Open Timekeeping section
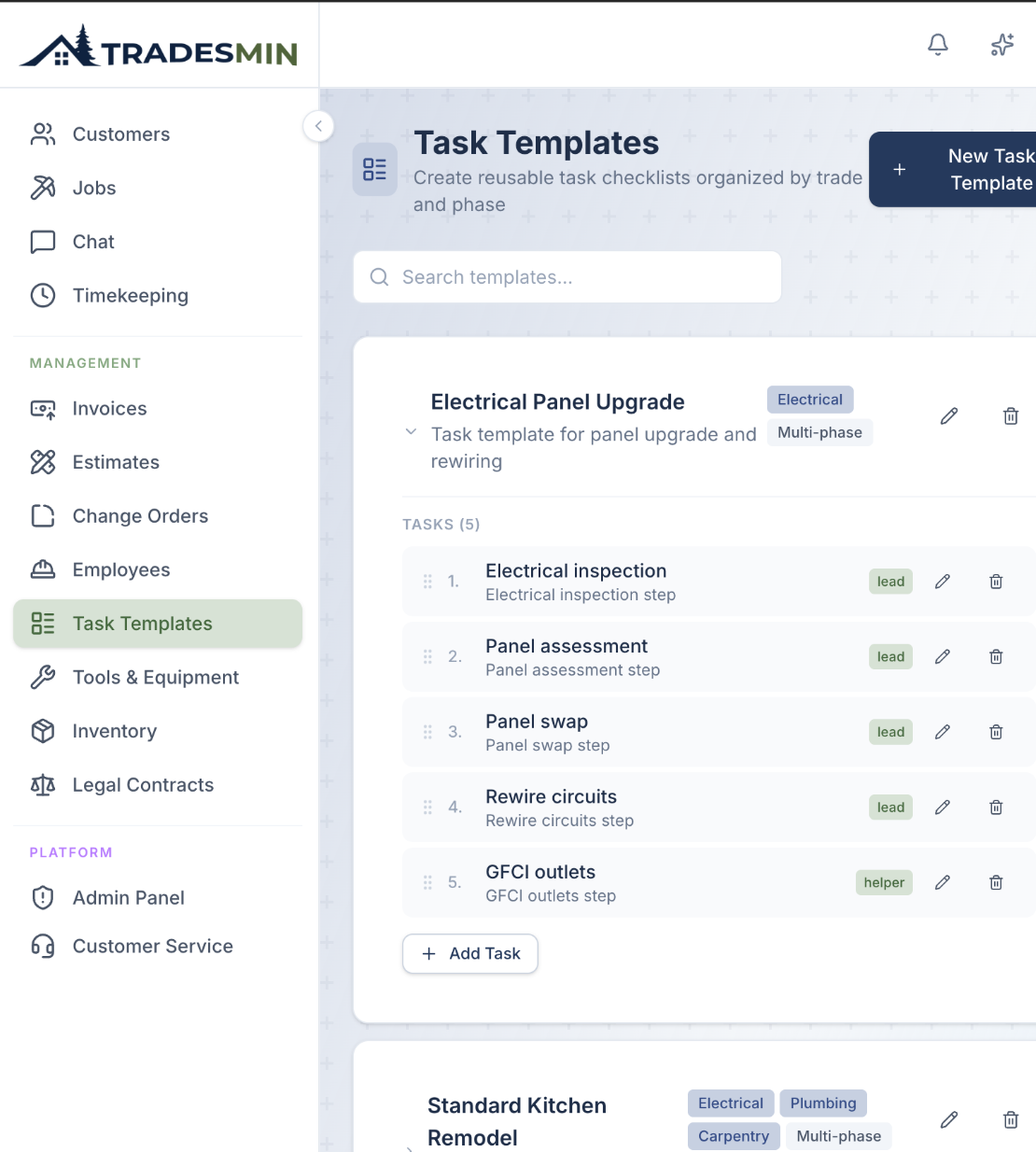 [158, 295]
